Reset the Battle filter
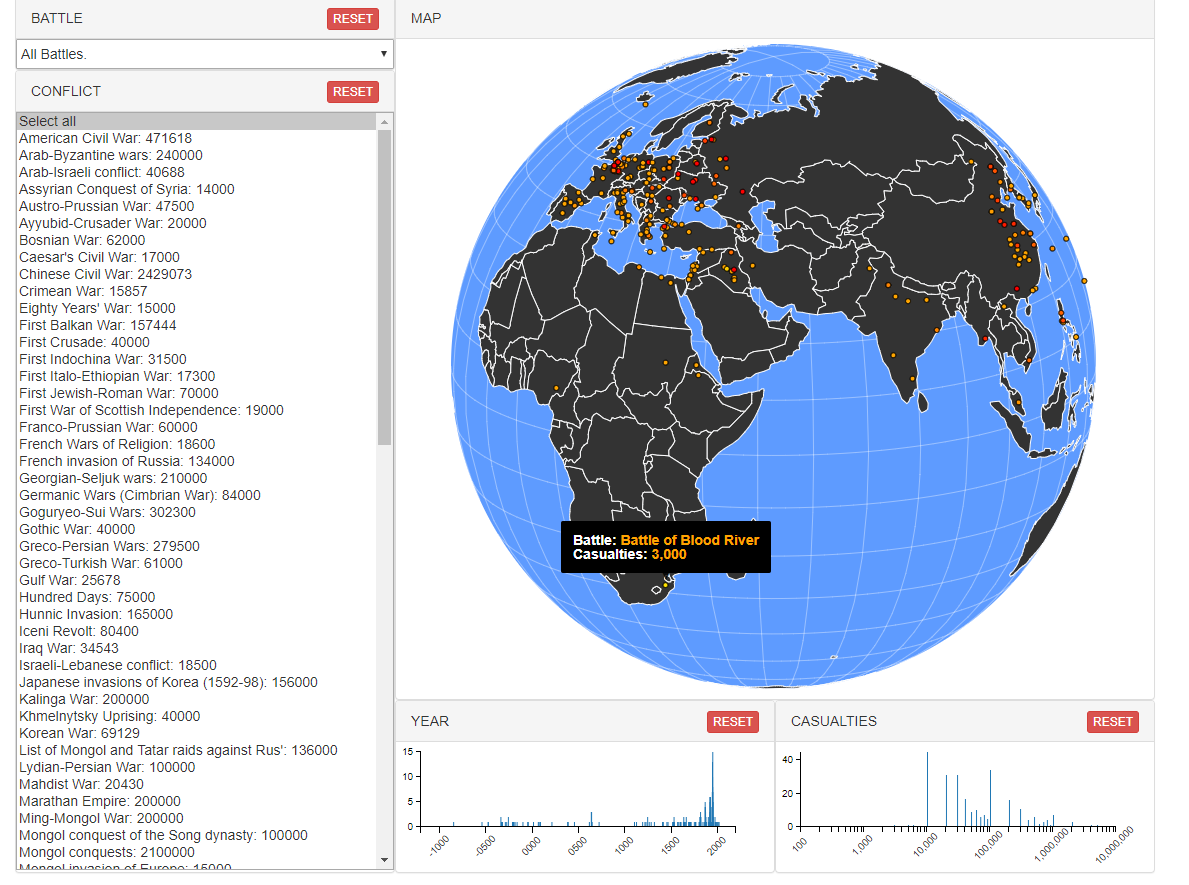This screenshot has height=885, width=1189. pos(353,19)
